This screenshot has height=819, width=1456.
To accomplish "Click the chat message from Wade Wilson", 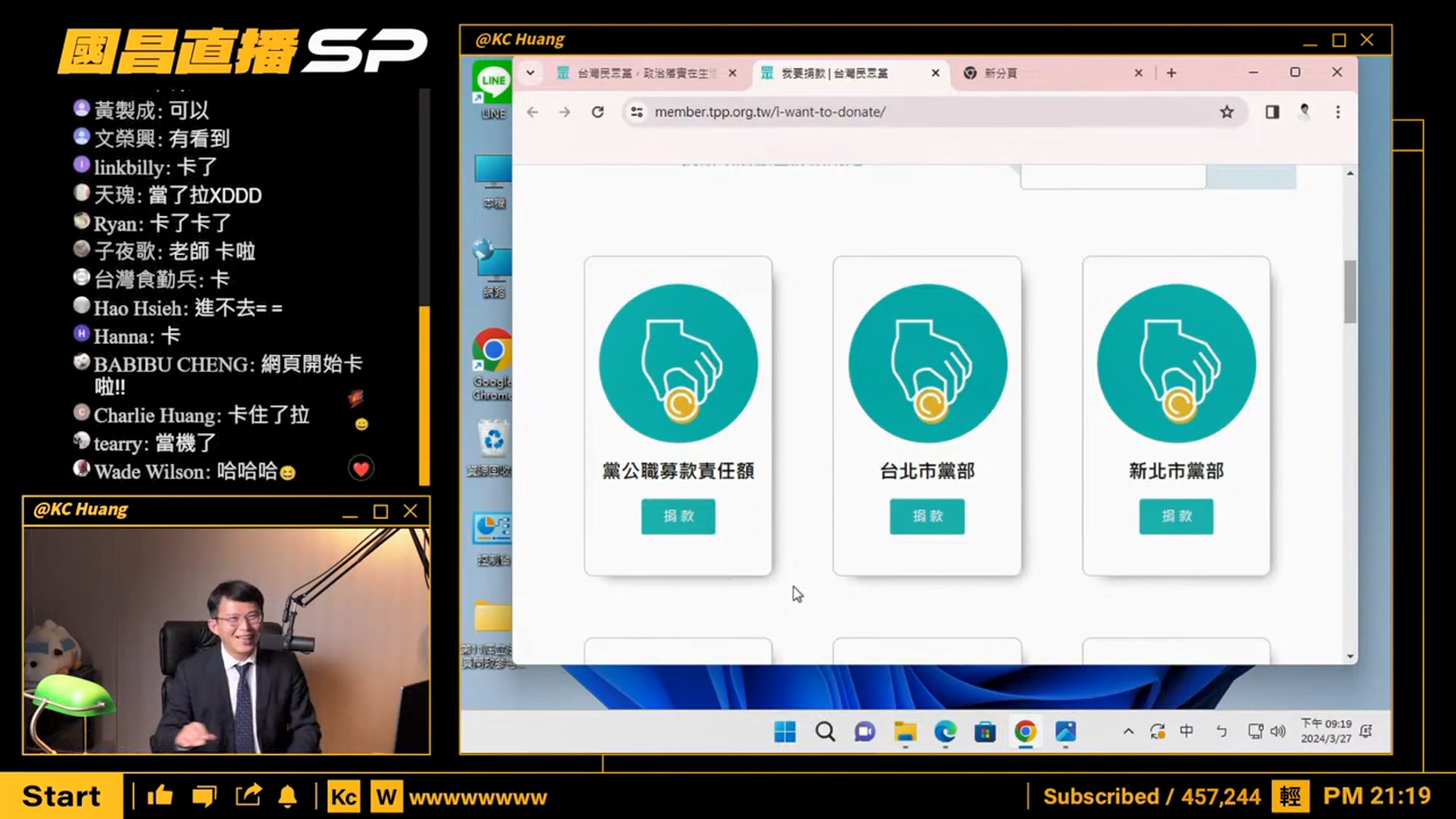I will point(185,471).
